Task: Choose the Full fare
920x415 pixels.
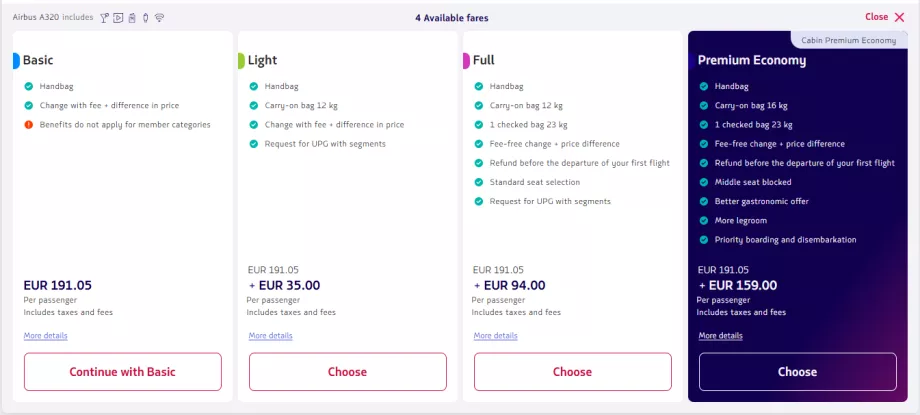Action: pyautogui.click(x=572, y=372)
